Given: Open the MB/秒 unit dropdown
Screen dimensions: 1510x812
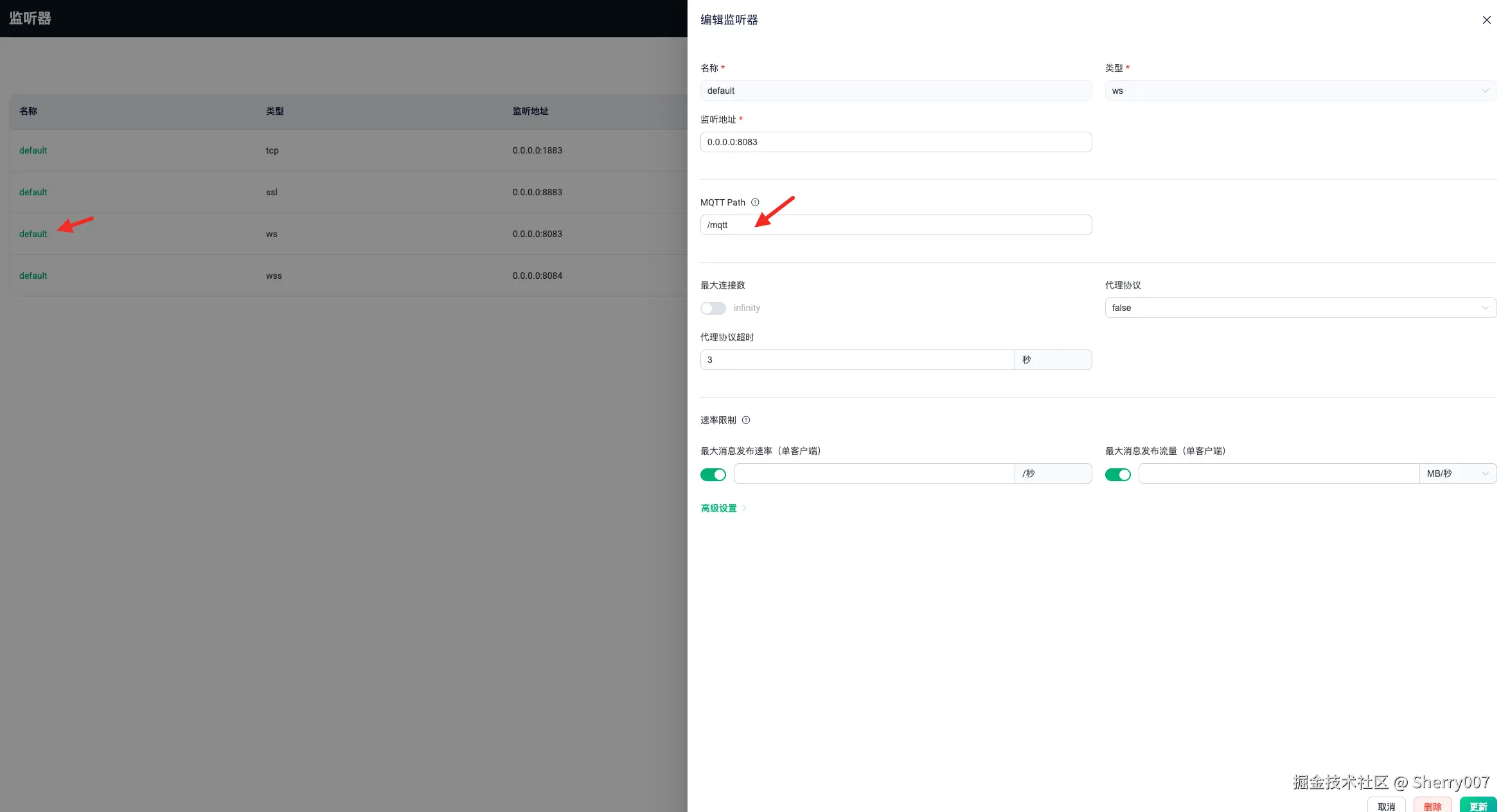Looking at the screenshot, I should click(1457, 473).
